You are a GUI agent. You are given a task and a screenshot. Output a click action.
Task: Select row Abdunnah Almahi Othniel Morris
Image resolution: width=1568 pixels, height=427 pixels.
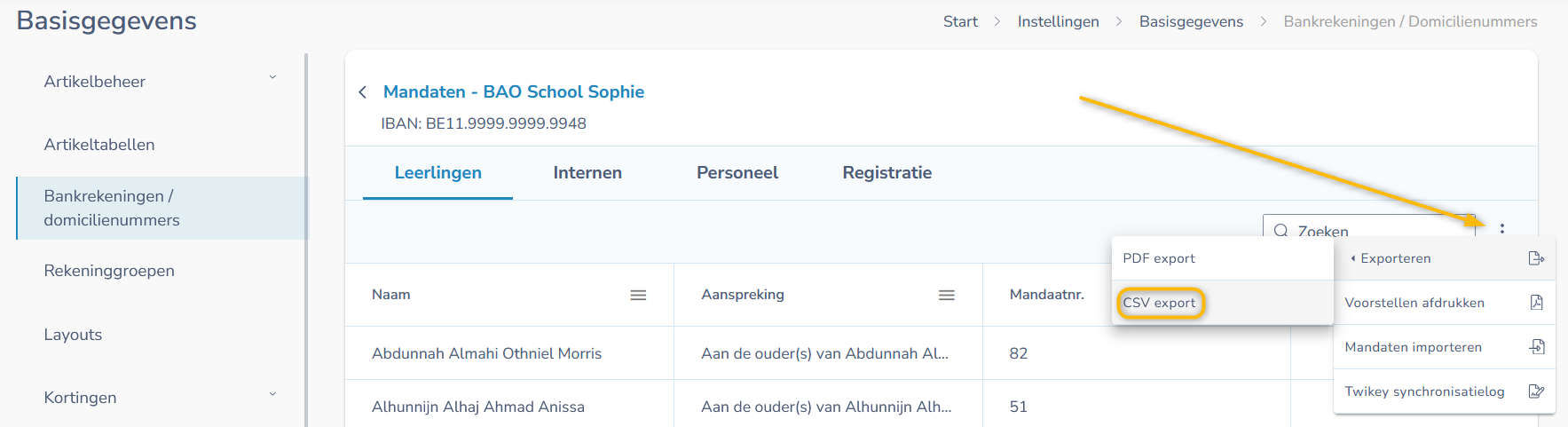486,353
